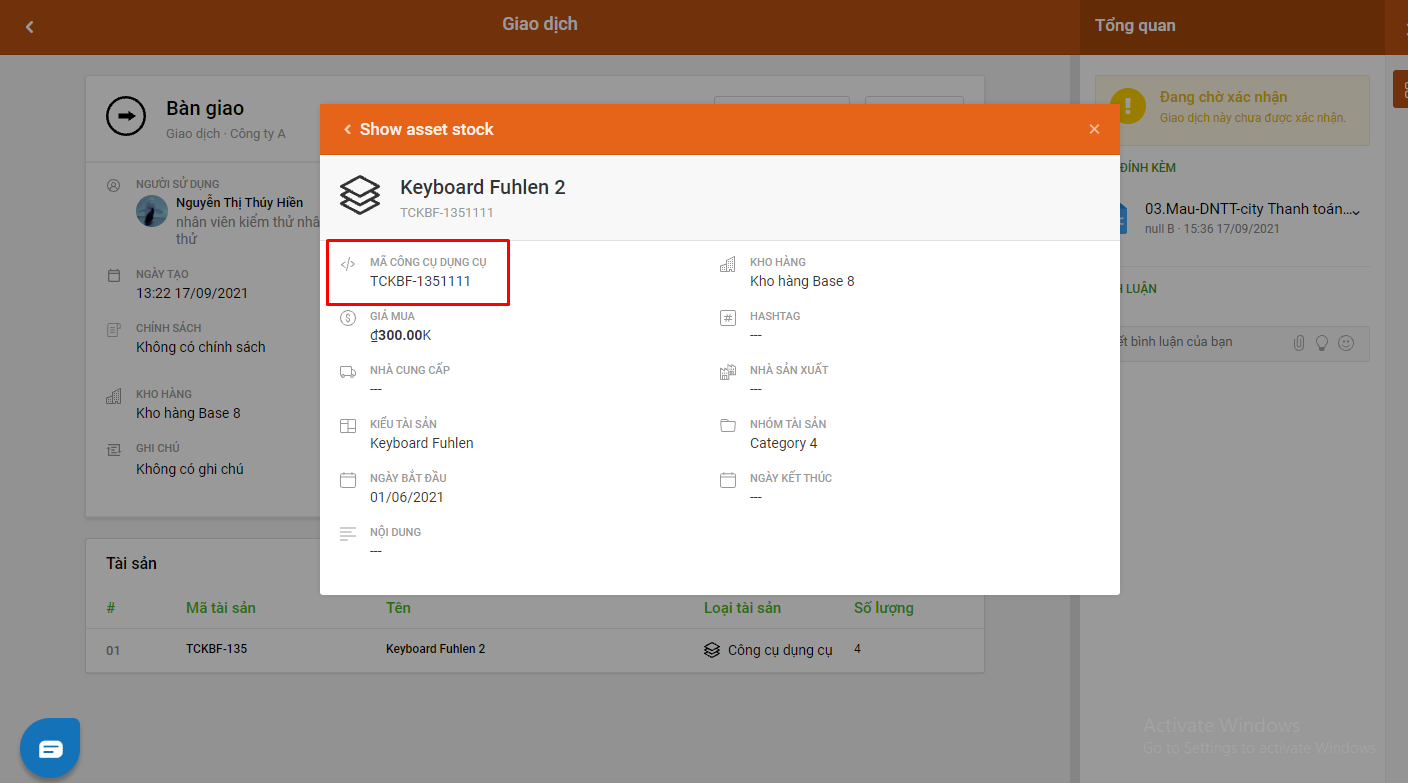Screen dimensions: 1408x783
Task: Click the 01/06/2021 start date value
Action: click(x=407, y=497)
